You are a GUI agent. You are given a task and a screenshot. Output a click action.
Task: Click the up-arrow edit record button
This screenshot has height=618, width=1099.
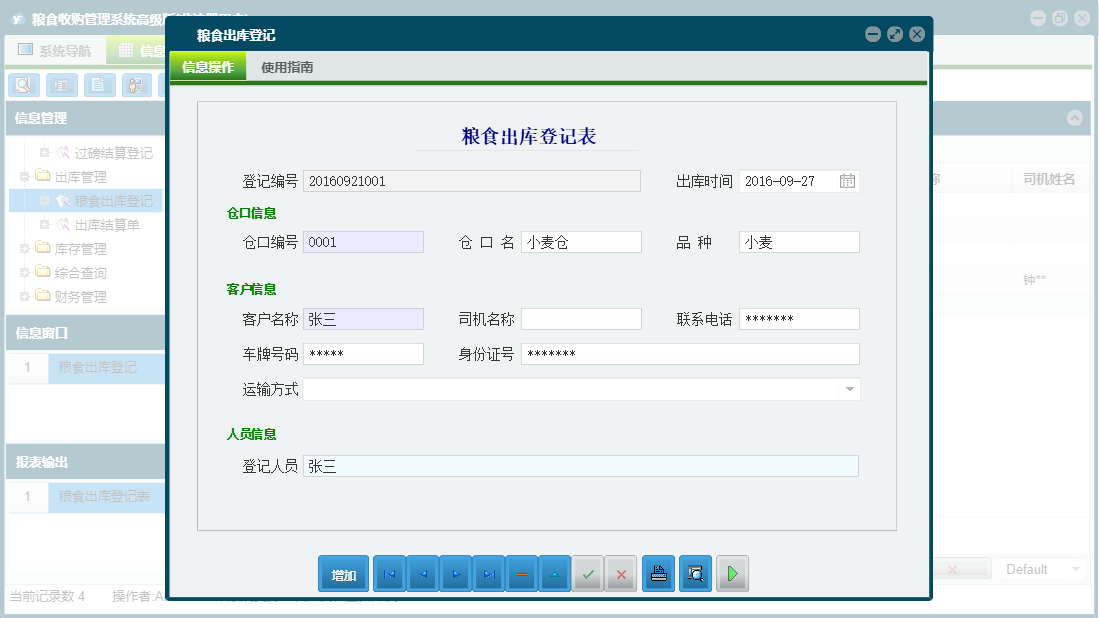click(x=554, y=574)
